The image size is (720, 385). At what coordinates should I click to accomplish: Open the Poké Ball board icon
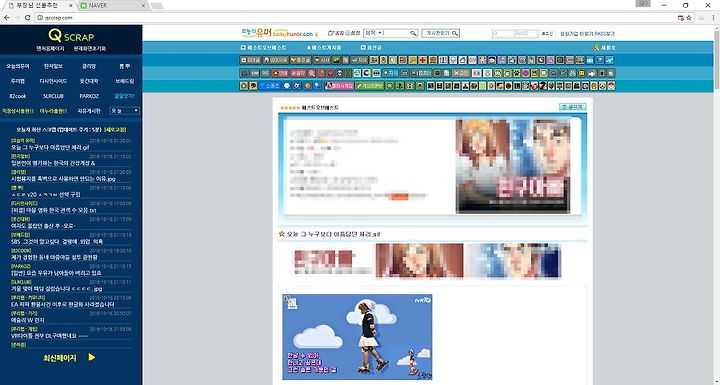click(x=611, y=85)
